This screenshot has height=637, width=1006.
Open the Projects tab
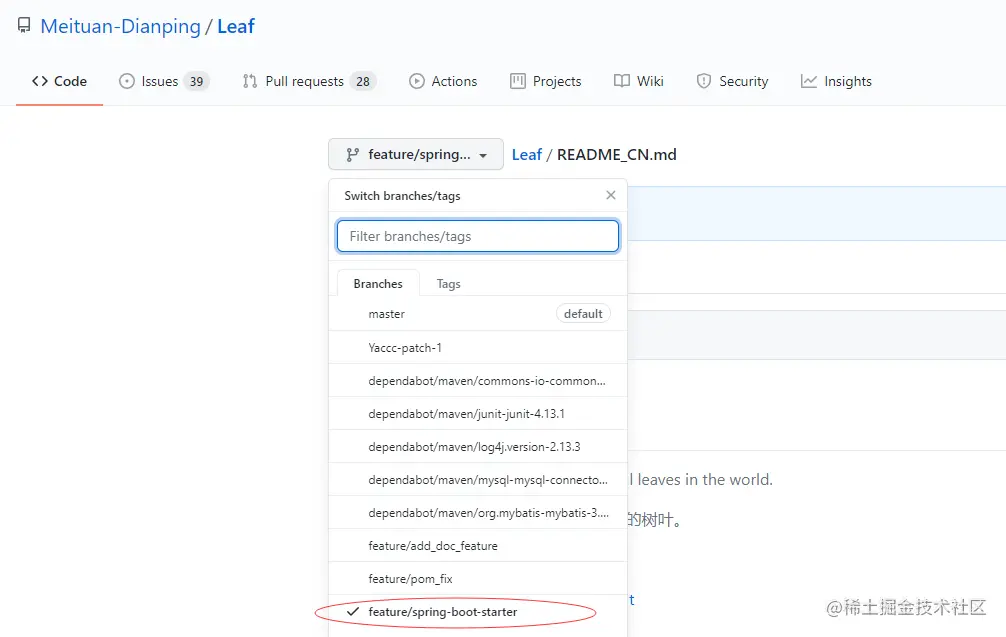point(546,81)
